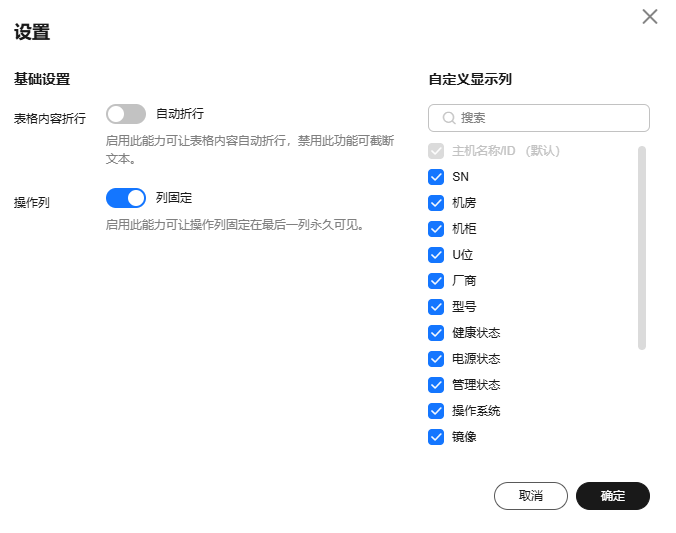Click the column list scrollbar

[642, 248]
